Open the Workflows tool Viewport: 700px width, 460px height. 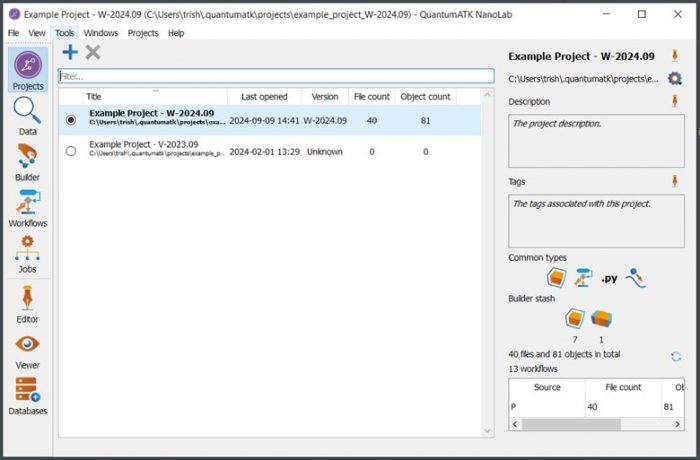[28, 209]
